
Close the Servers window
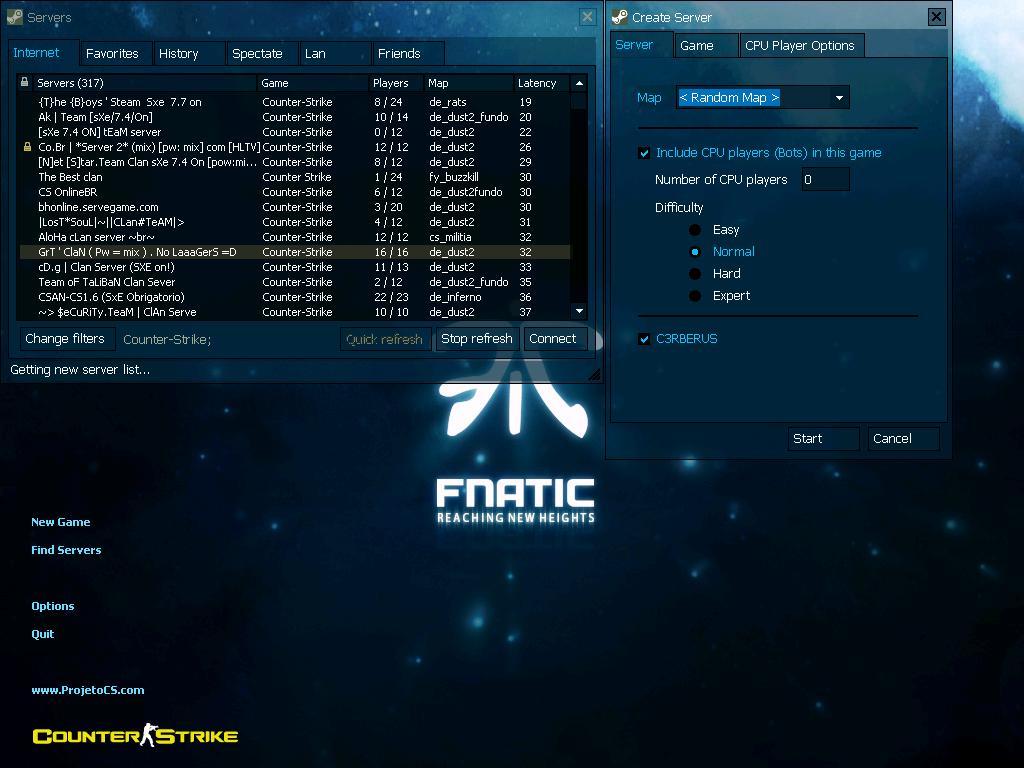587,17
